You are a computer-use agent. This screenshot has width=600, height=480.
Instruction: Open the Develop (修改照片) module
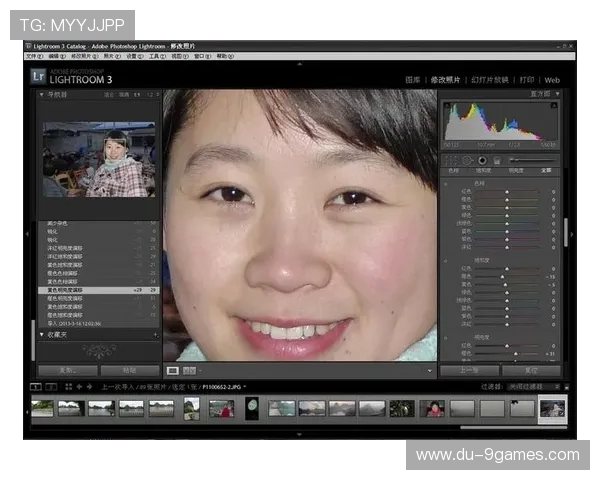coord(446,79)
